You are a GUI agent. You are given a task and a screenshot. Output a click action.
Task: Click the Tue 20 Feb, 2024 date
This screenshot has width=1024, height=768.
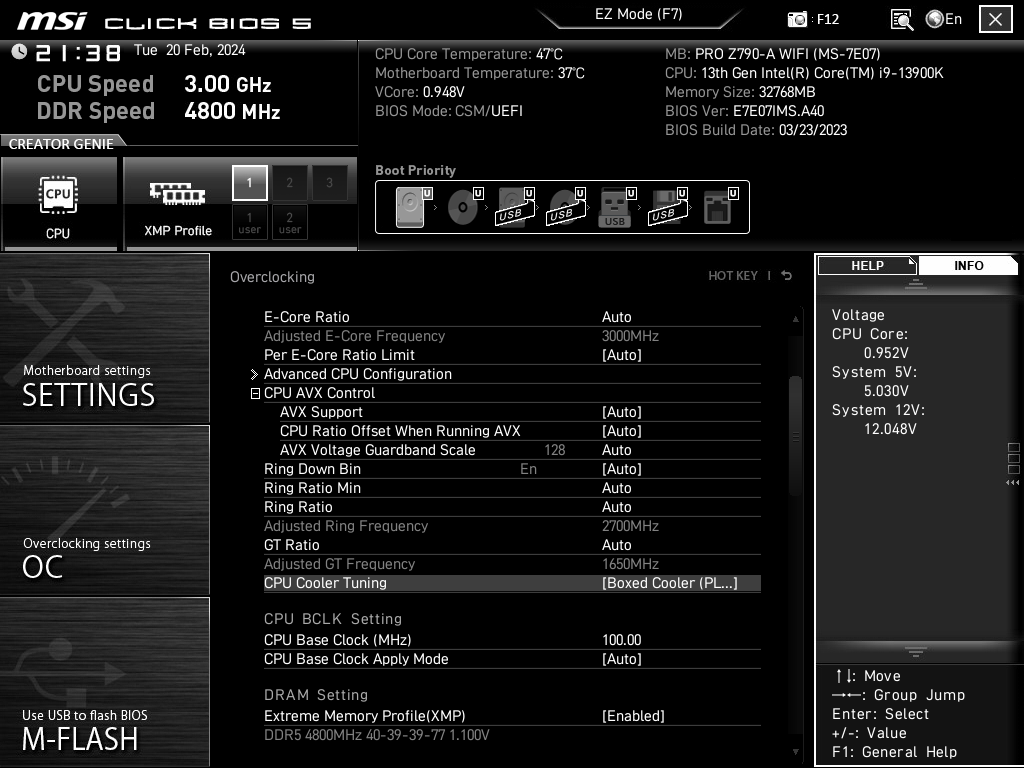(x=189, y=50)
